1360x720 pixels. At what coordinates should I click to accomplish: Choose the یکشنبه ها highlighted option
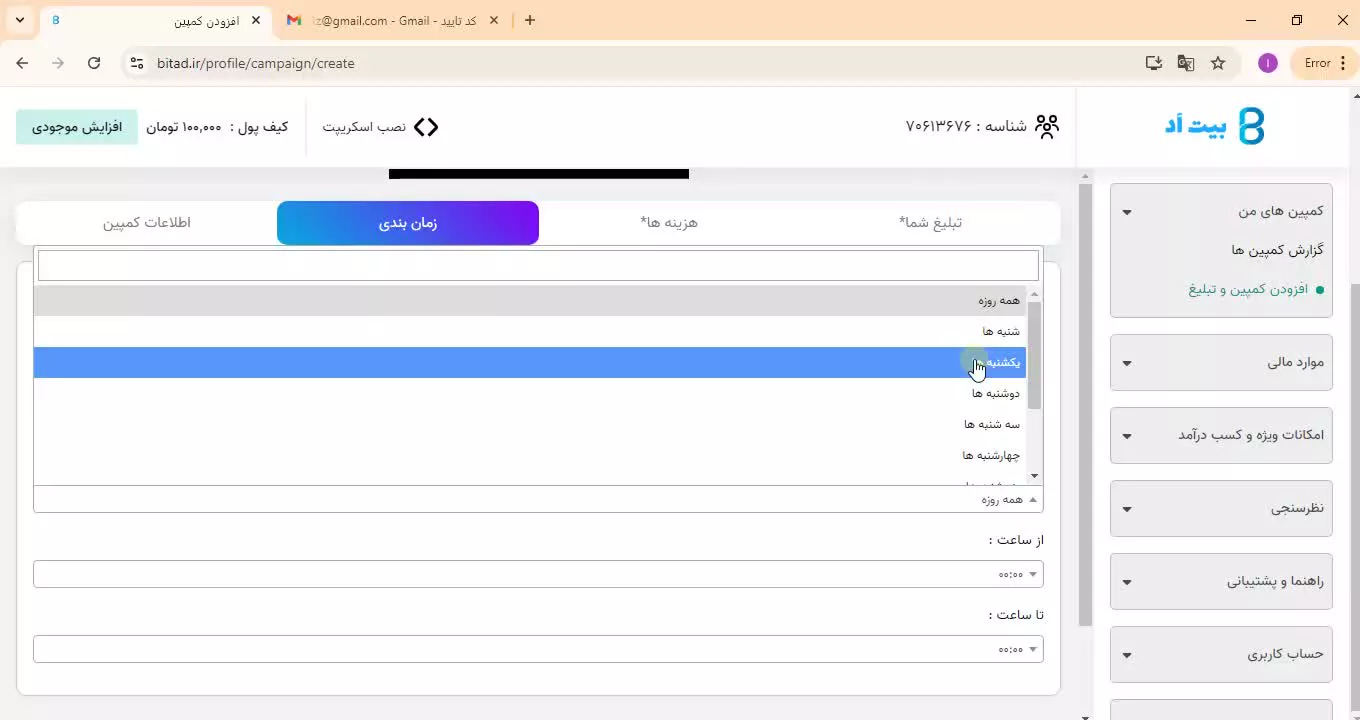coord(530,362)
